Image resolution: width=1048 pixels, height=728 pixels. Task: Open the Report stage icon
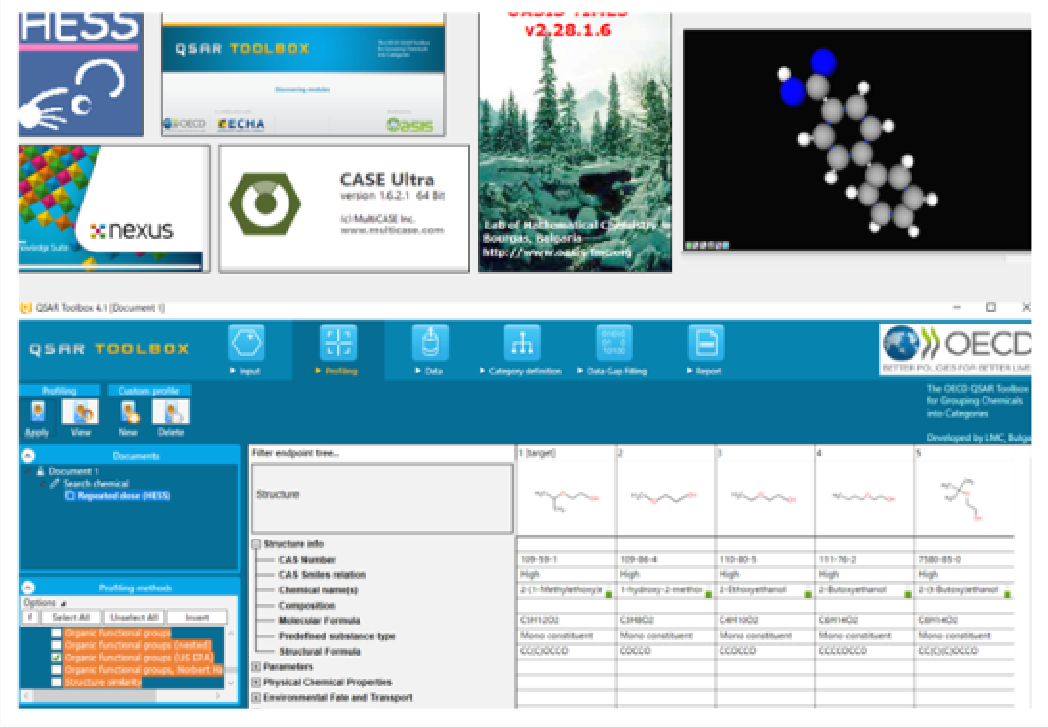pos(706,343)
